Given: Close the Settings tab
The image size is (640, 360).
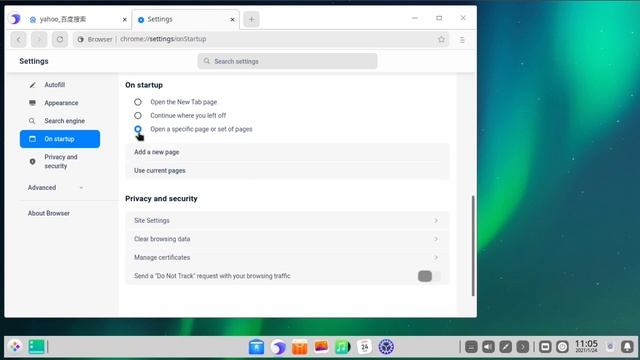Looking at the screenshot, I should tap(232, 19).
